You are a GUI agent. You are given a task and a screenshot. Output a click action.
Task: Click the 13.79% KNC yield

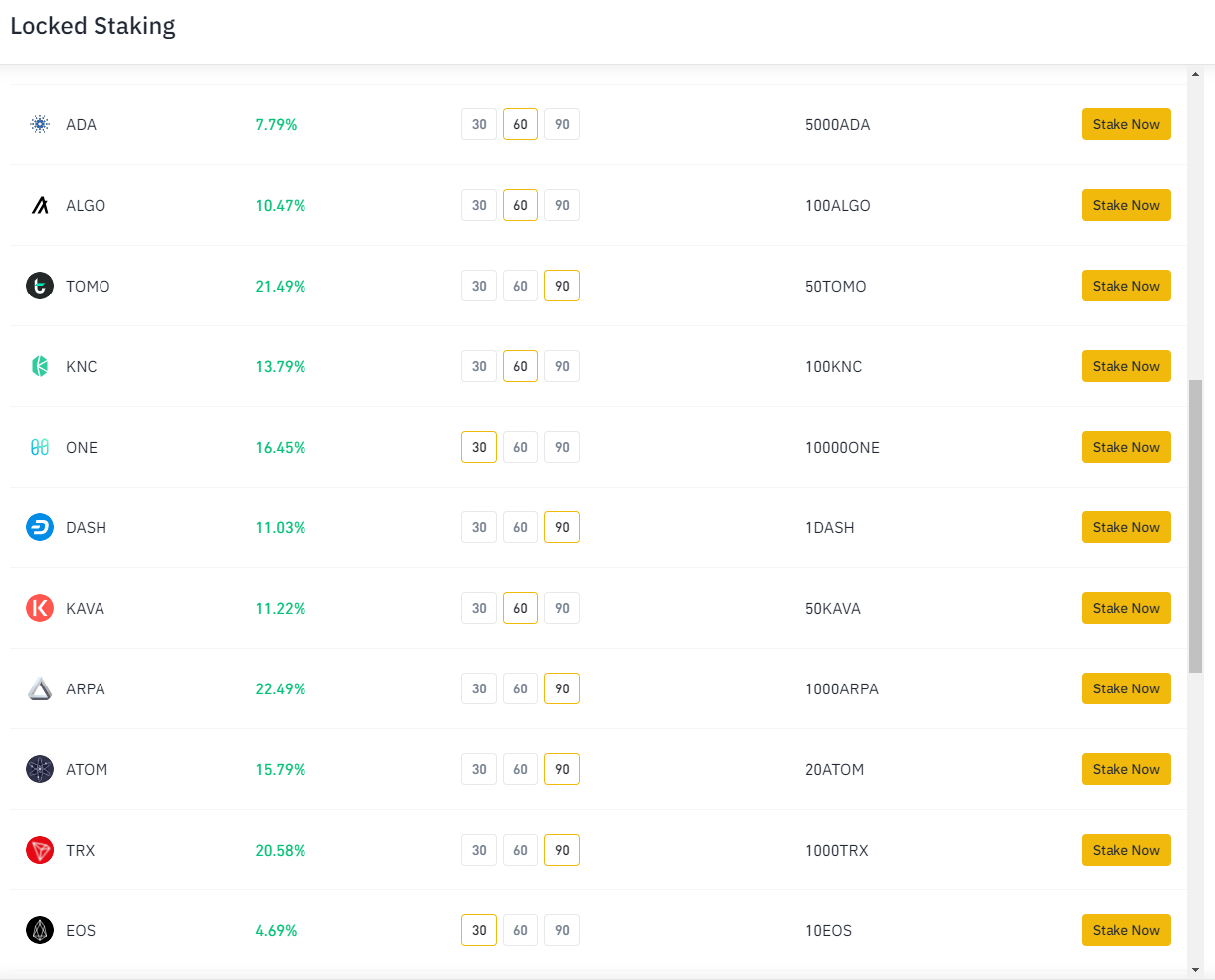(281, 366)
